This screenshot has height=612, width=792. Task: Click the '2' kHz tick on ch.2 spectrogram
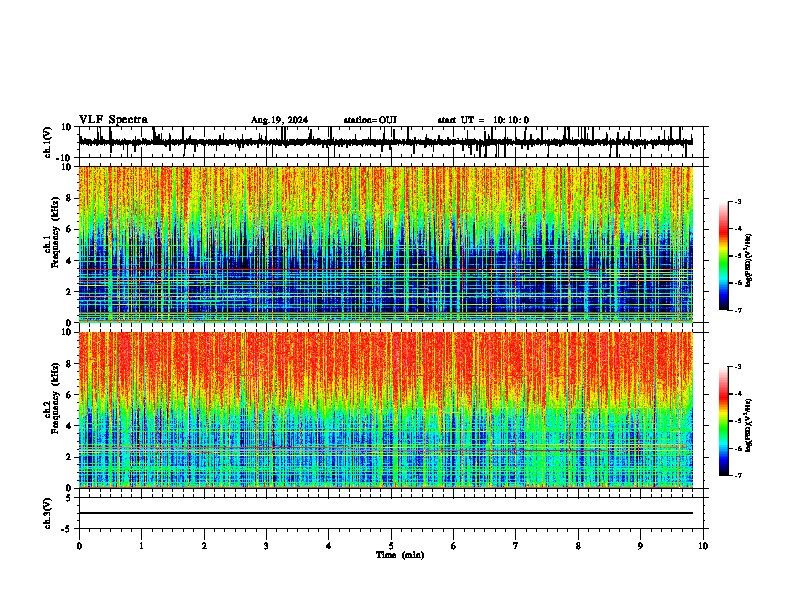[69, 457]
